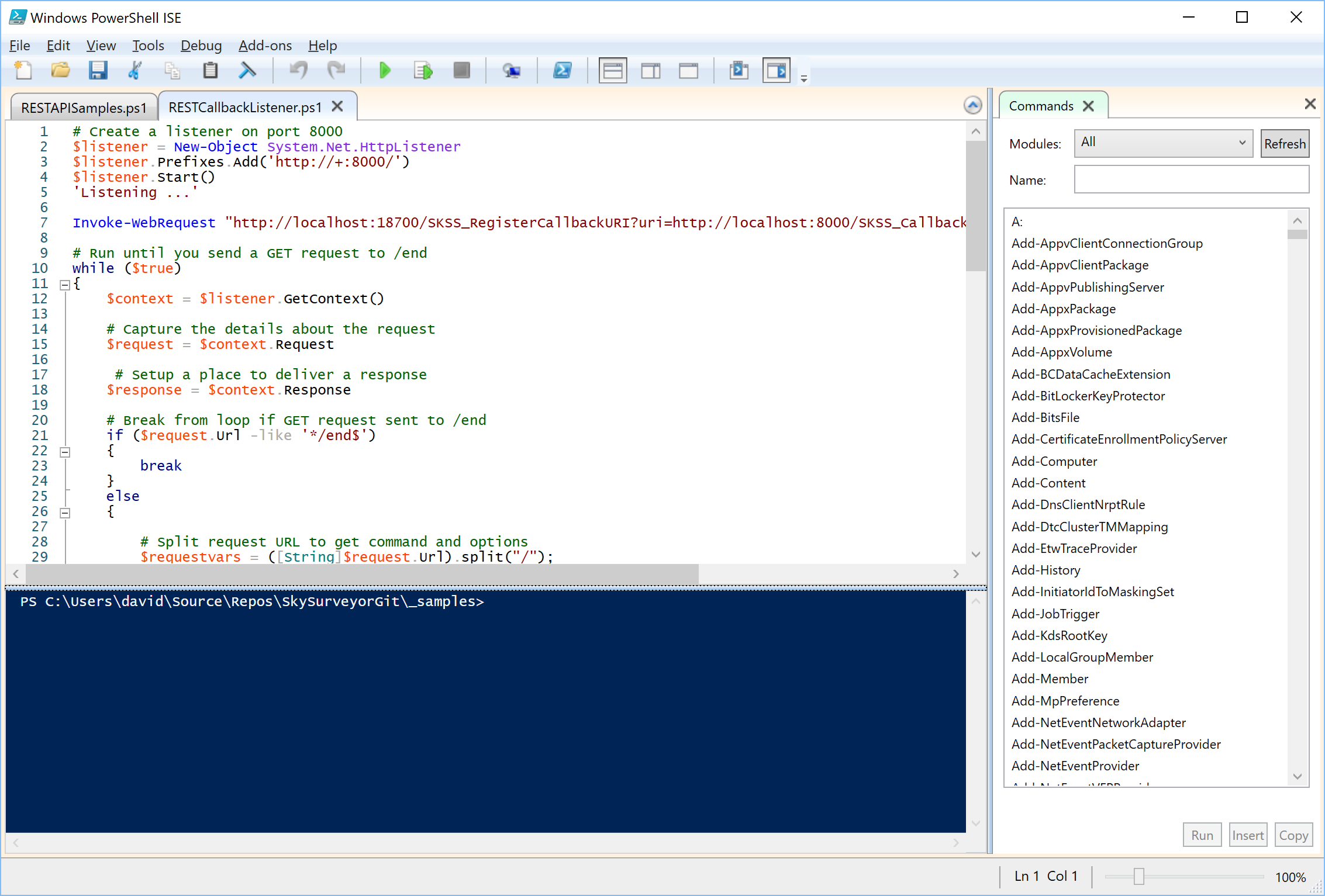The width and height of the screenshot is (1325, 896).
Task: Open a script file with the folder icon
Action: point(60,71)
